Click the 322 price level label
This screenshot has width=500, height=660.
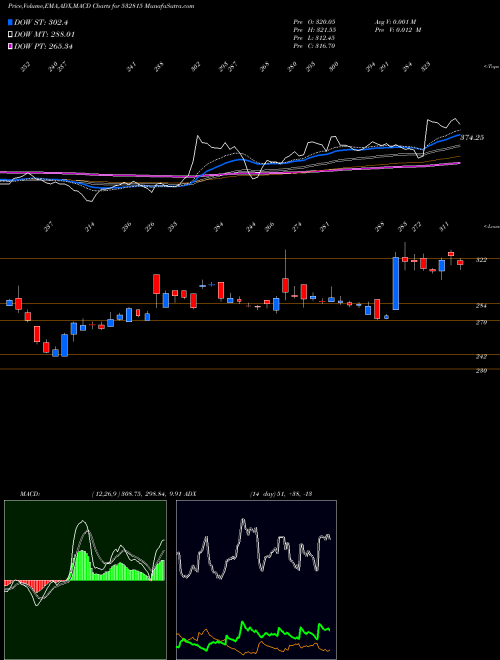click(481, 260)
